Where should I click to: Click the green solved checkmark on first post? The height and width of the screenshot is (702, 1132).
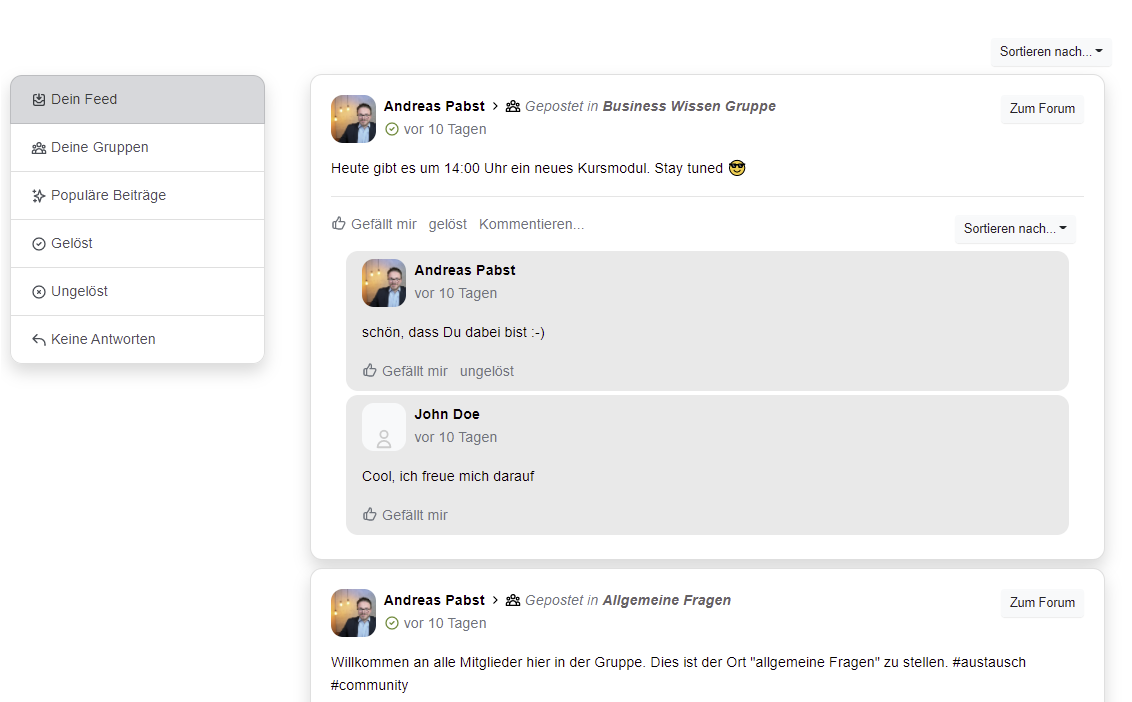pyautogui.click(x=392, y=129)
